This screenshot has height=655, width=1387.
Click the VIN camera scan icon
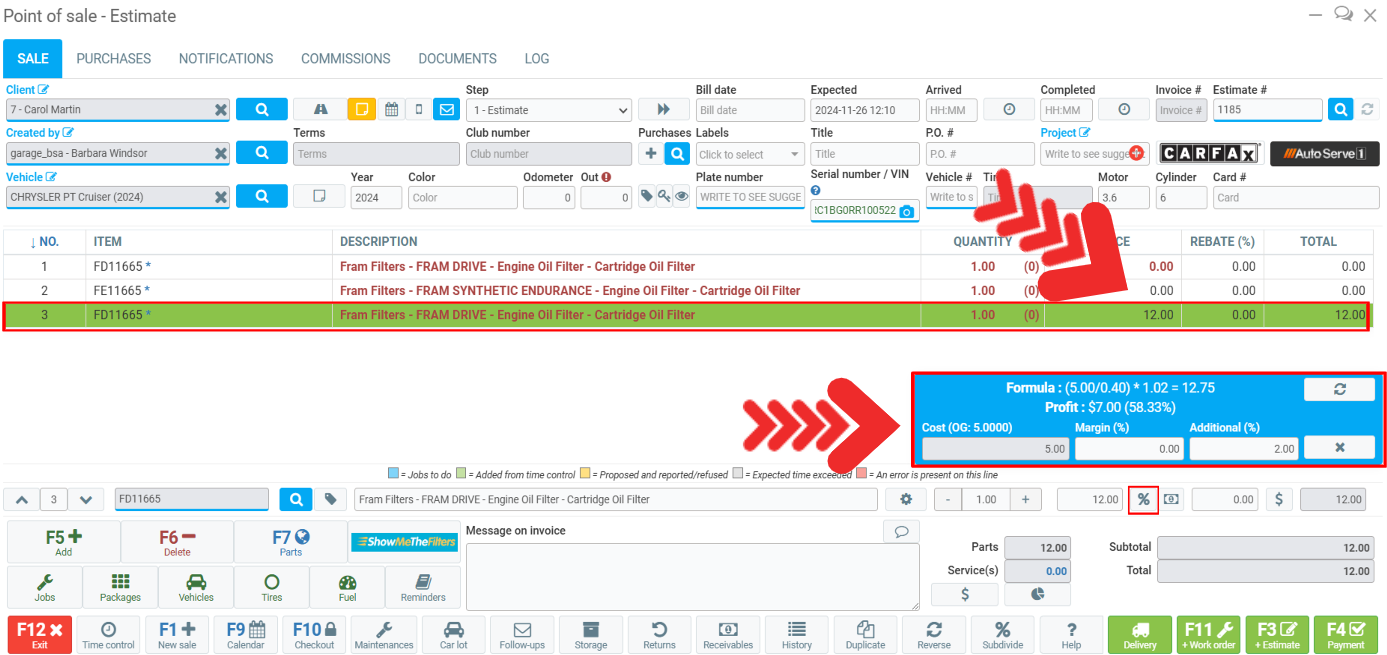[906, 211]
